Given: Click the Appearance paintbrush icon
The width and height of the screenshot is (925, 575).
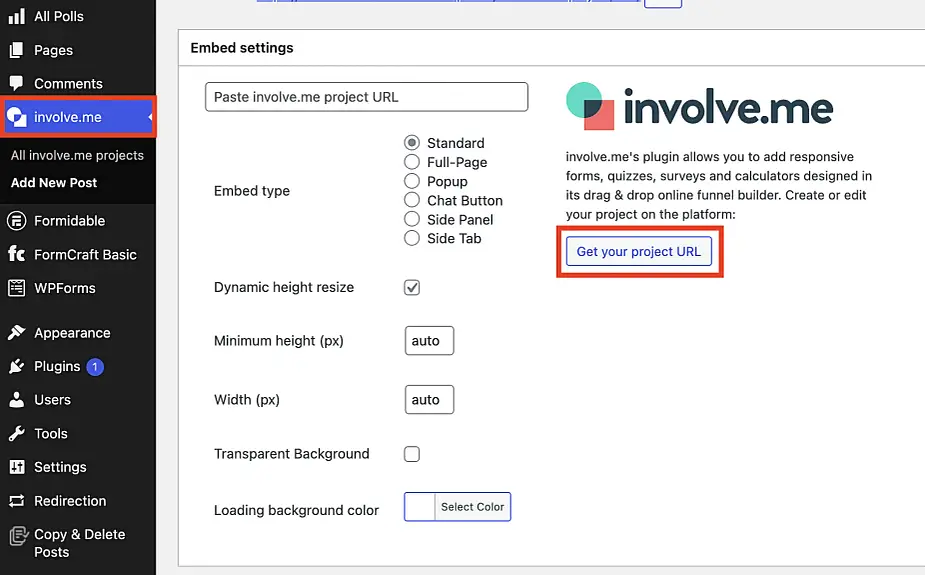Looking at the screenshot, I should tap(17, 333).
